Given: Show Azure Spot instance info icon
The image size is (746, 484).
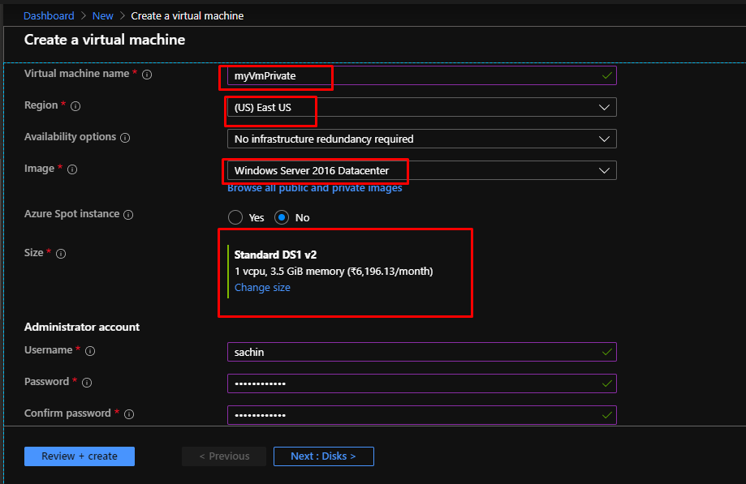Looking at the screenshot, I should point(128,215).
